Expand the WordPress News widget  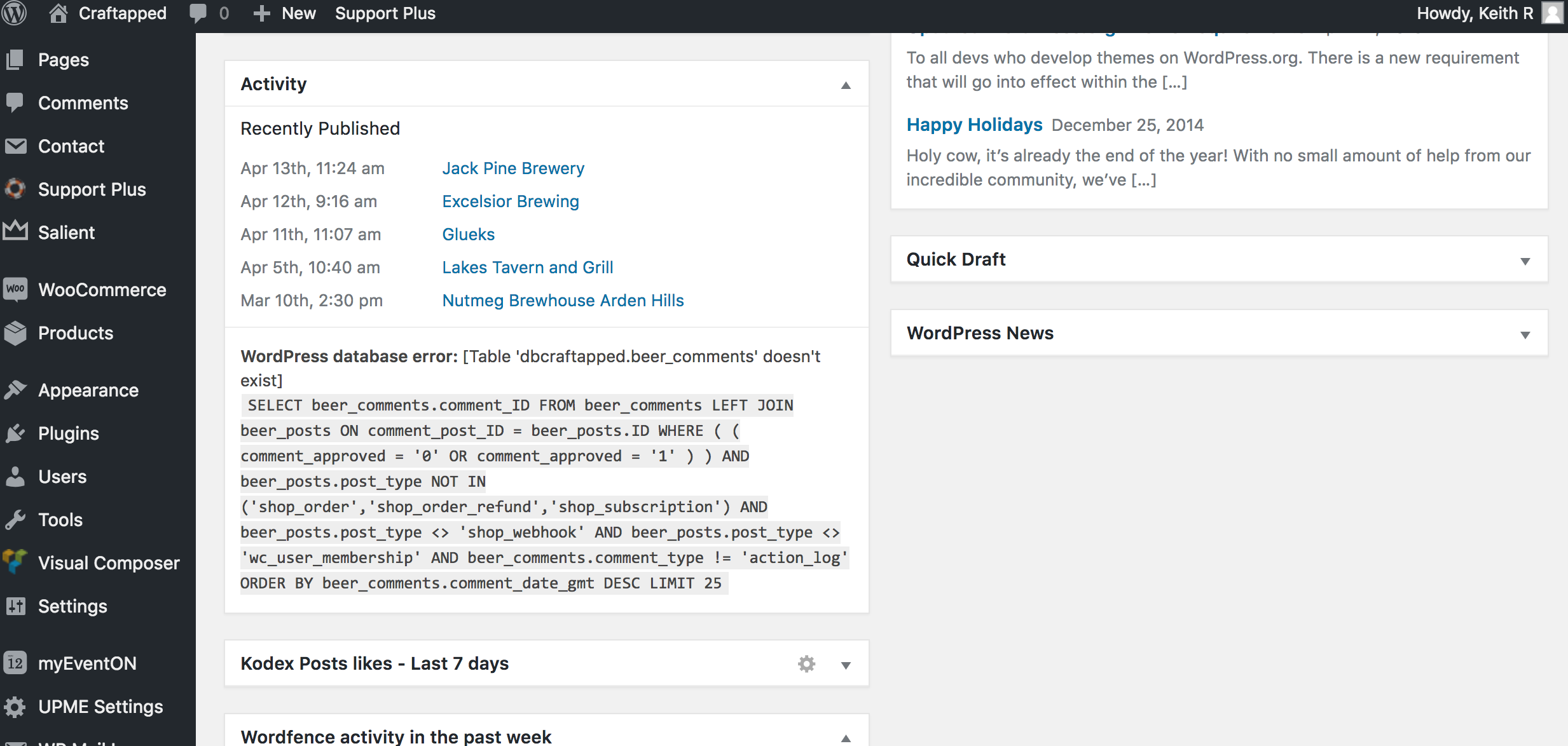(x=1525, y=334)
